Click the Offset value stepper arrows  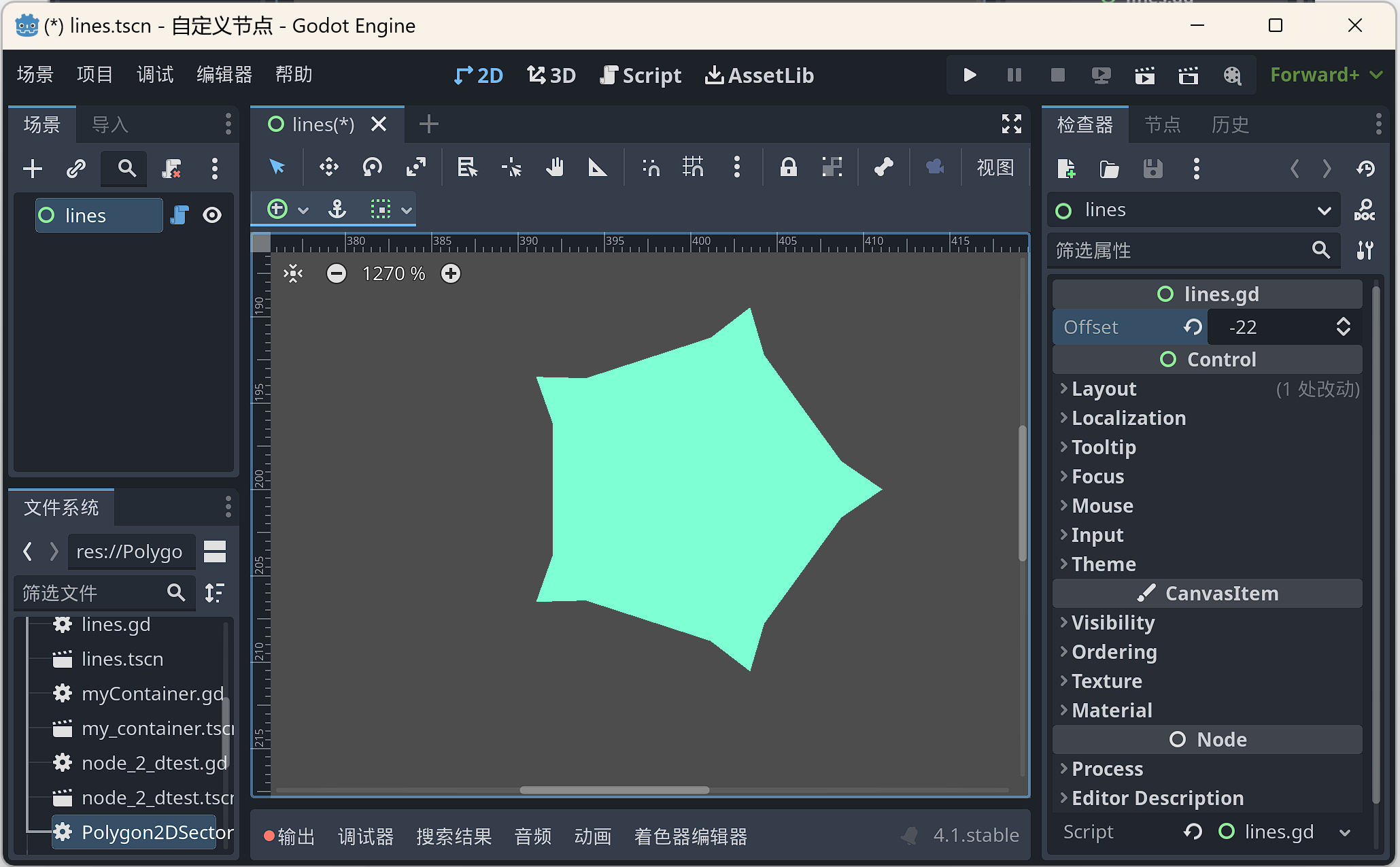[x=1343, y=327]
